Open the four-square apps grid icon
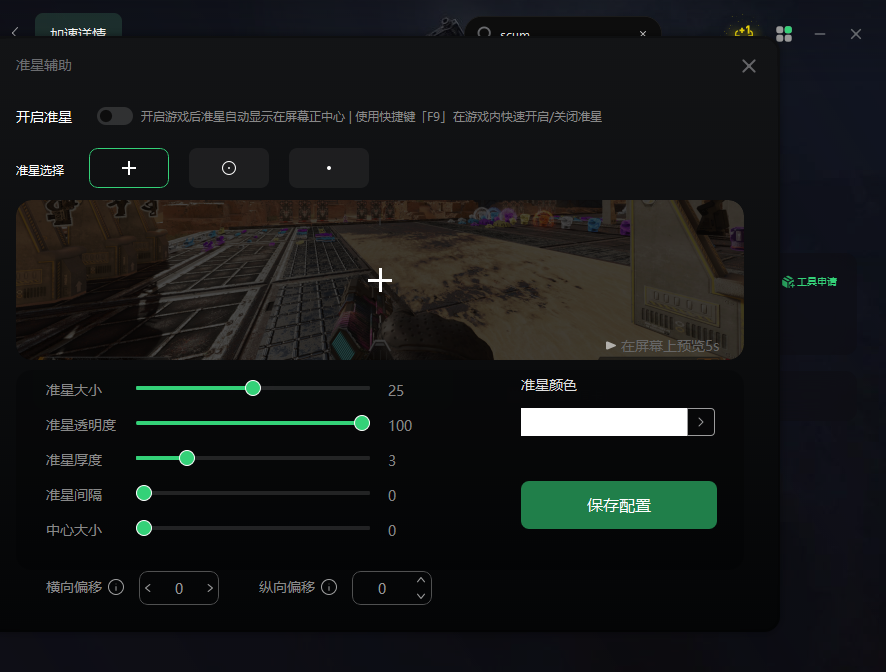Viewport: 886px width, 672px height. [784, 34]
